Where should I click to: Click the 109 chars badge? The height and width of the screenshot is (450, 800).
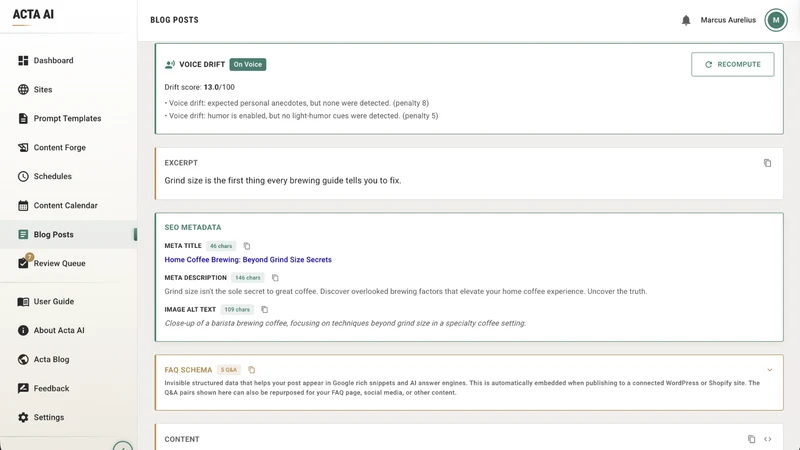[x=237, y=309]
